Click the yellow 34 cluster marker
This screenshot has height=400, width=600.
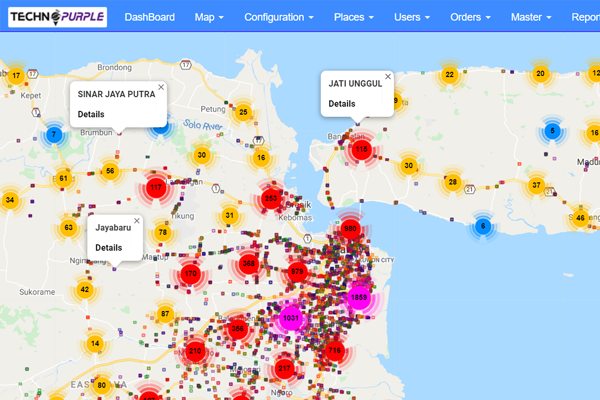[10, 200]
